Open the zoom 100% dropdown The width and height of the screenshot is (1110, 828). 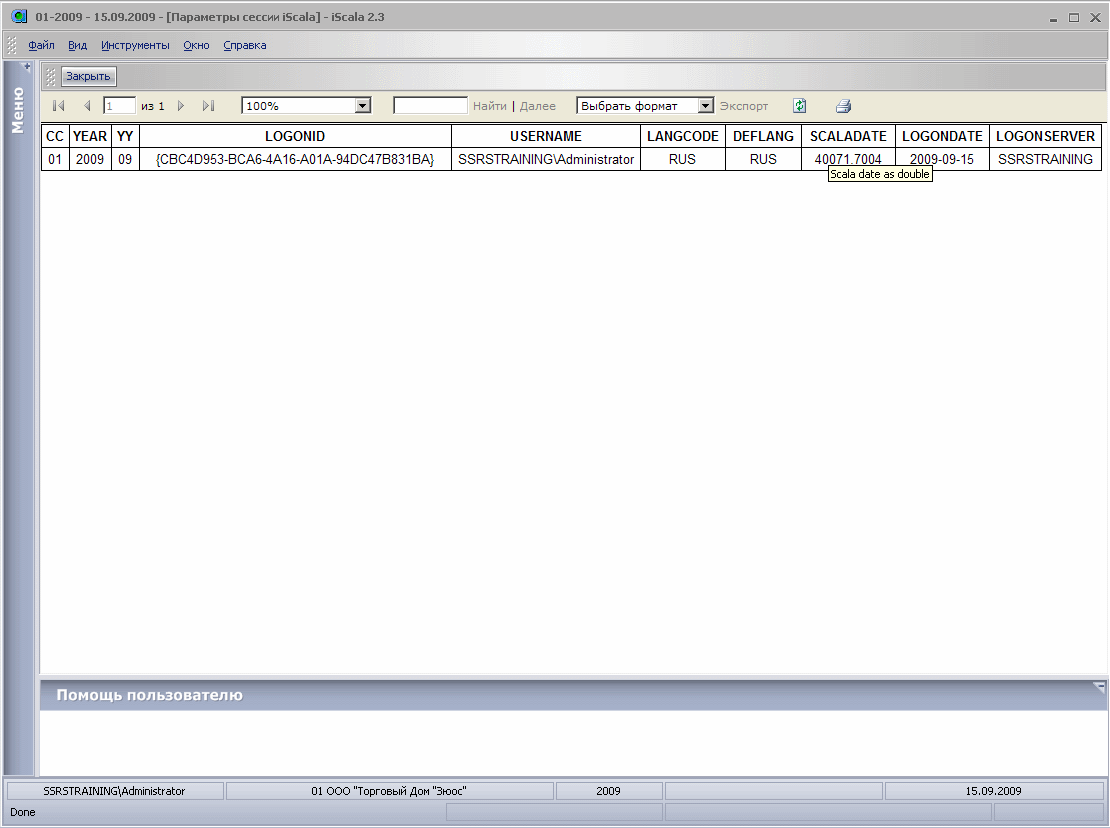click(x=362, y=106)
